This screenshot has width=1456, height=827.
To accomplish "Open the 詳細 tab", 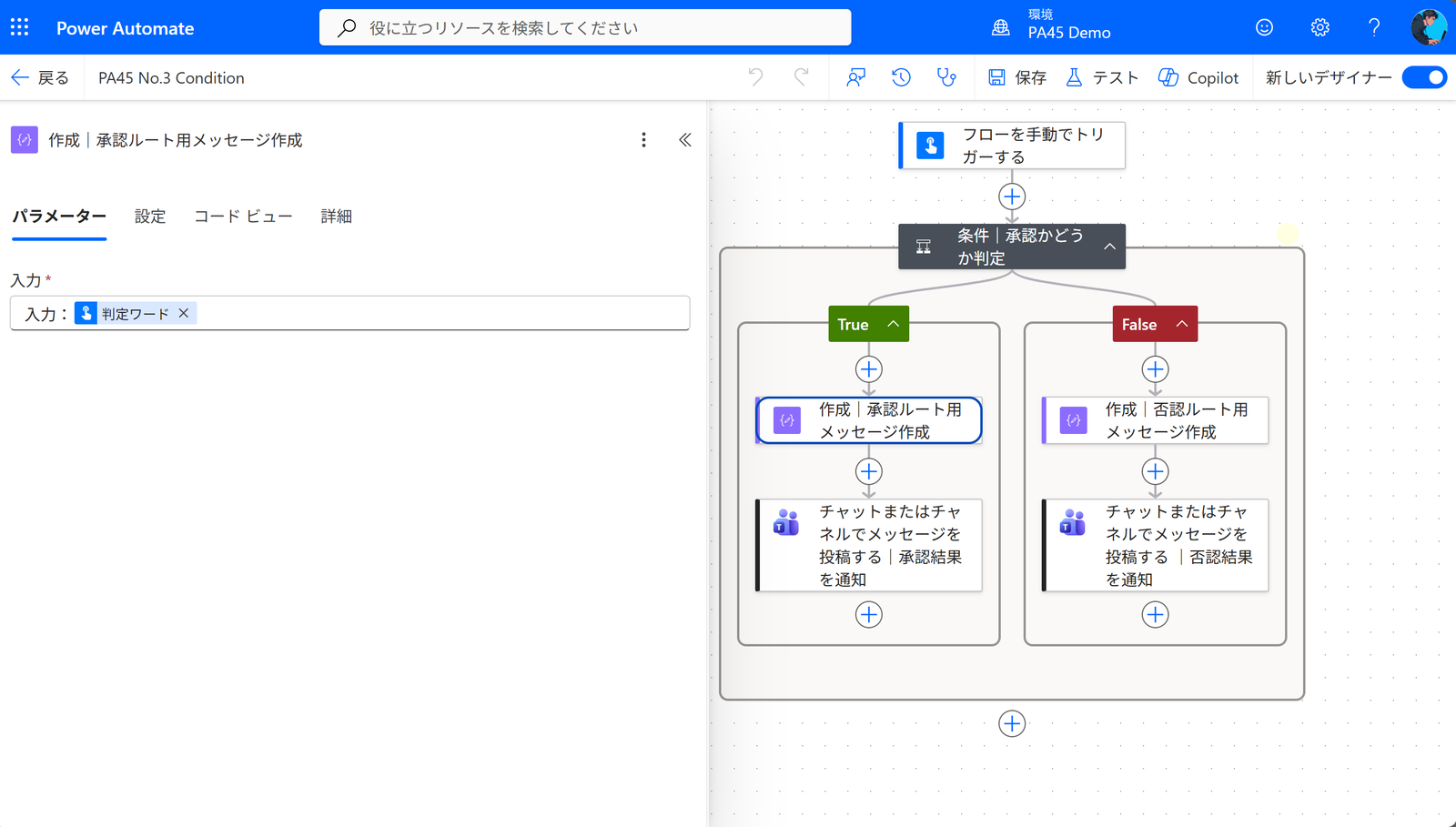I will pos(336,216).
